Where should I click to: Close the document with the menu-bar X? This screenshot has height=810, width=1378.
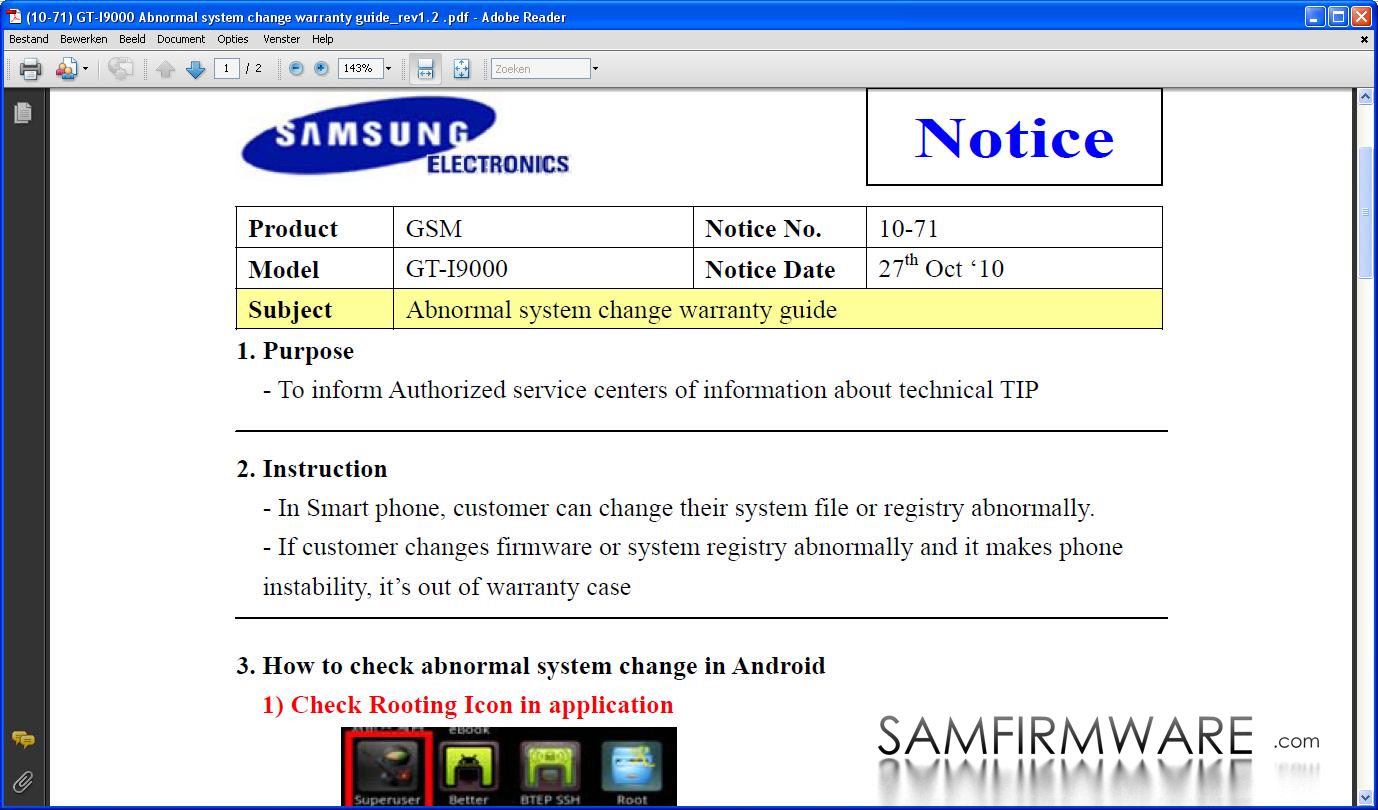[x=1364, y=40]
